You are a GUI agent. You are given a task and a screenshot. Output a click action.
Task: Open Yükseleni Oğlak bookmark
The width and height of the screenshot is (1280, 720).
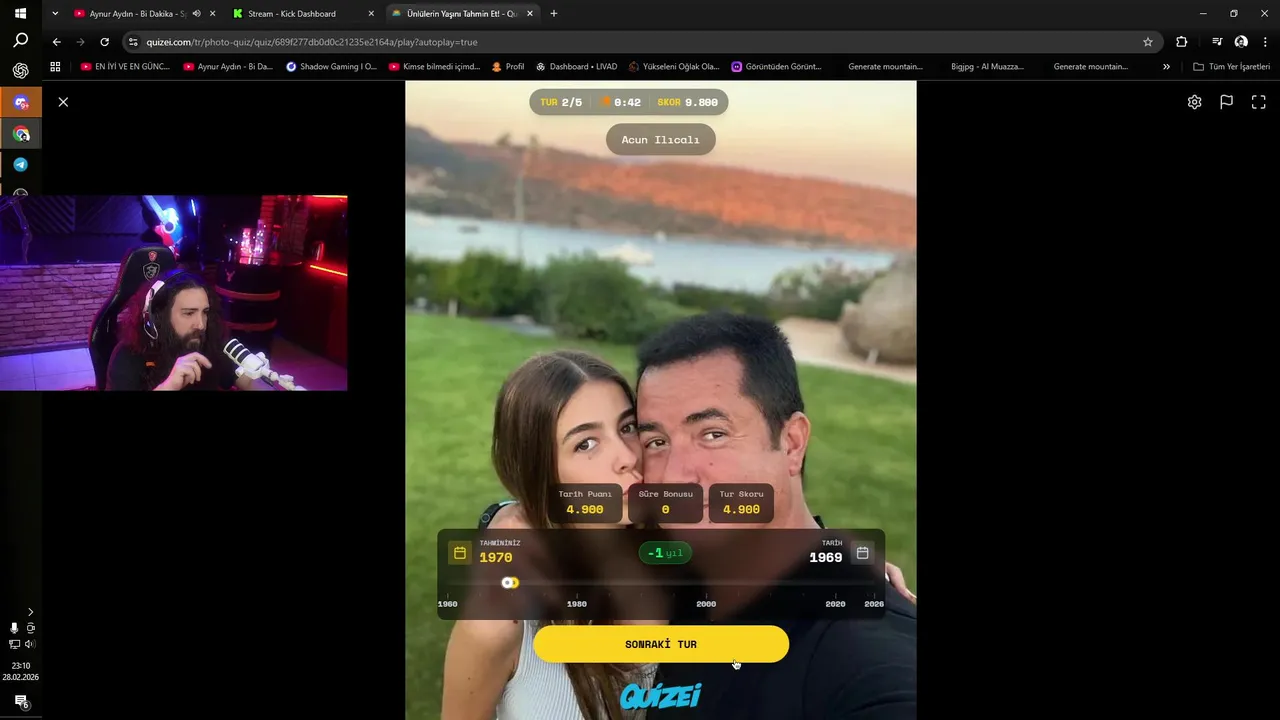coord(674,67)
